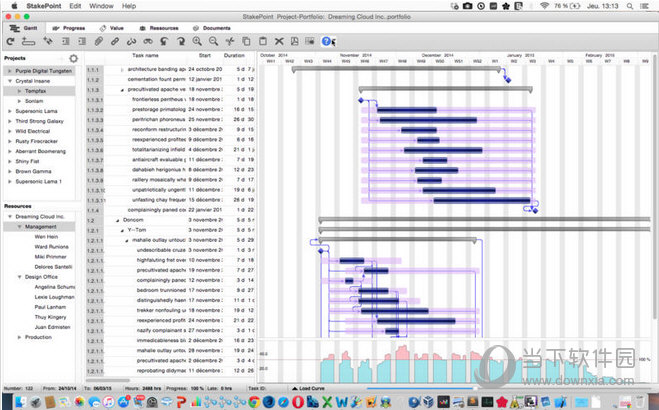Image resolution: width=659 pixels, height=410 pixels.
Task: Expand the Tempfax subproject arrow
Action: [x=19, y=91]
